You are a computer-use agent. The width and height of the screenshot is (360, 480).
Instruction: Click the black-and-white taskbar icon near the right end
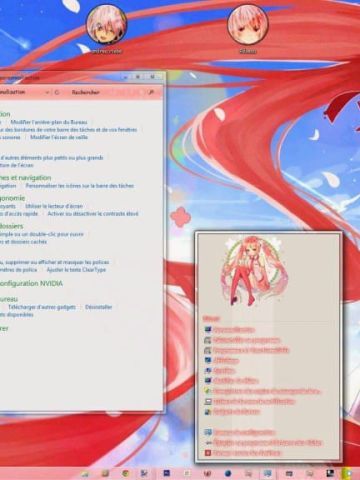(x=330, y=473)
